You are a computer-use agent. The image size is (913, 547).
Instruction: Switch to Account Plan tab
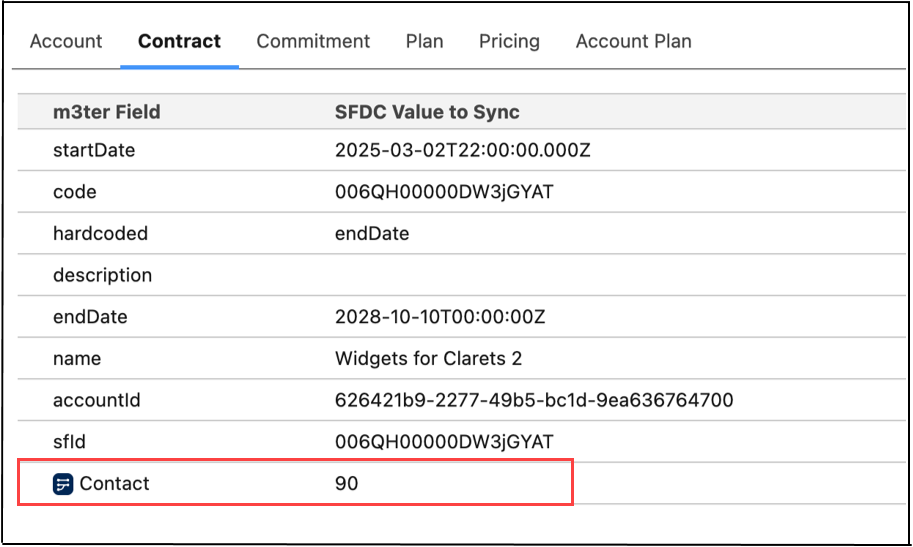point(633,42)
